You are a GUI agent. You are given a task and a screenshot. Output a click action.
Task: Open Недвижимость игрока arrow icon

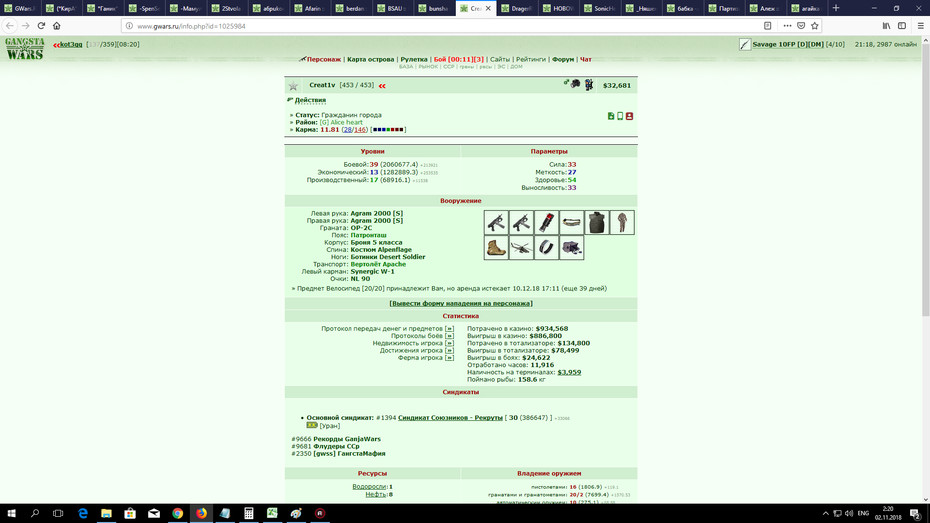point(450,343)
